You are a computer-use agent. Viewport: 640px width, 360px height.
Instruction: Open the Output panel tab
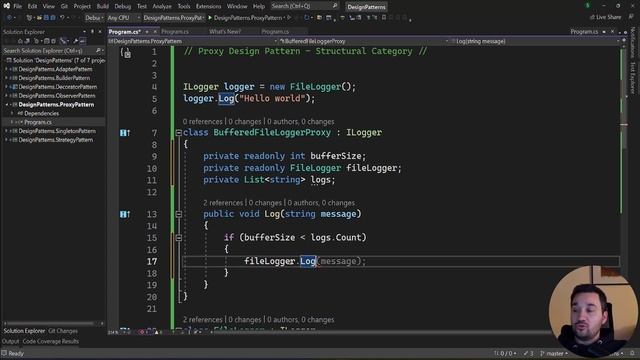(10, 341)
